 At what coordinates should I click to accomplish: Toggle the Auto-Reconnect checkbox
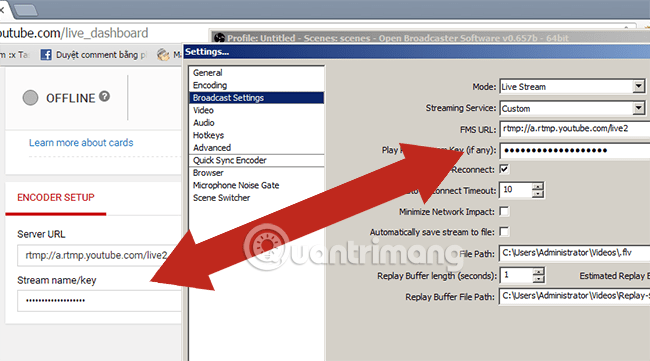(x=504, y=169)
